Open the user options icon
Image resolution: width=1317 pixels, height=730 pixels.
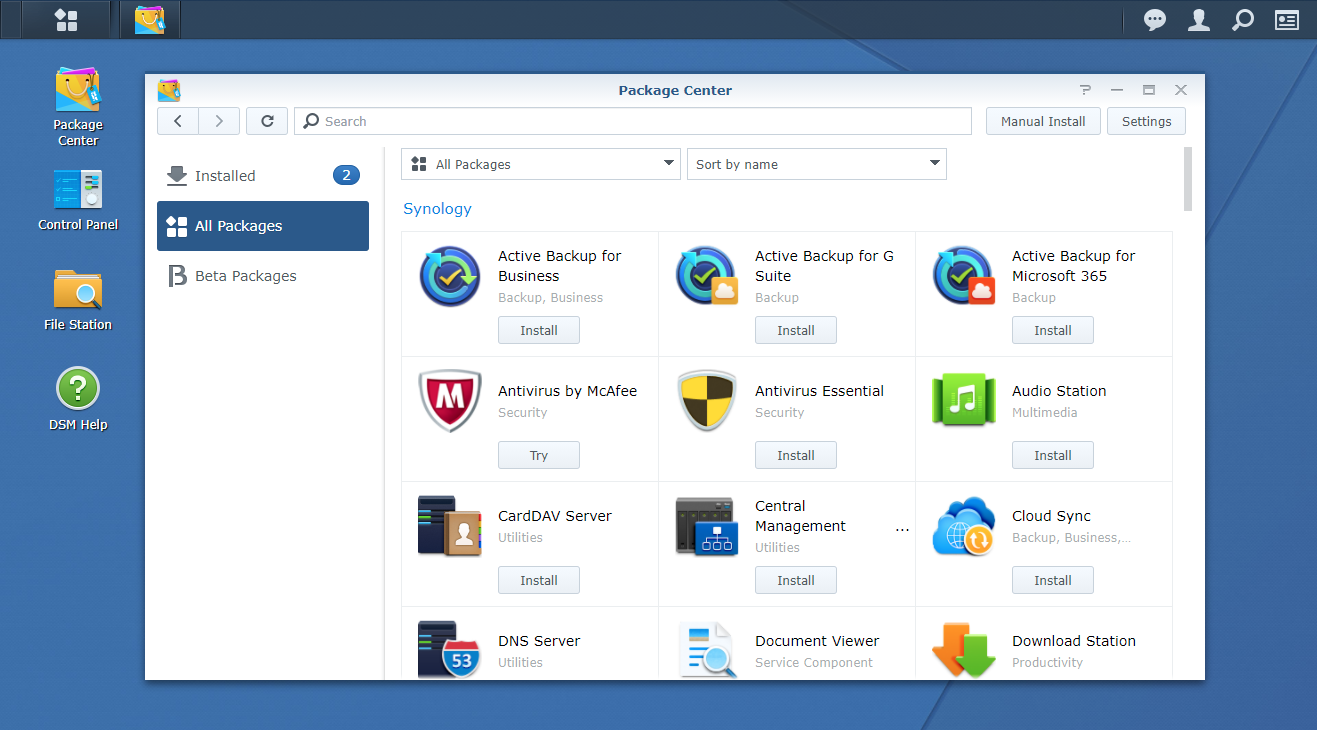tap(1199, 20)
